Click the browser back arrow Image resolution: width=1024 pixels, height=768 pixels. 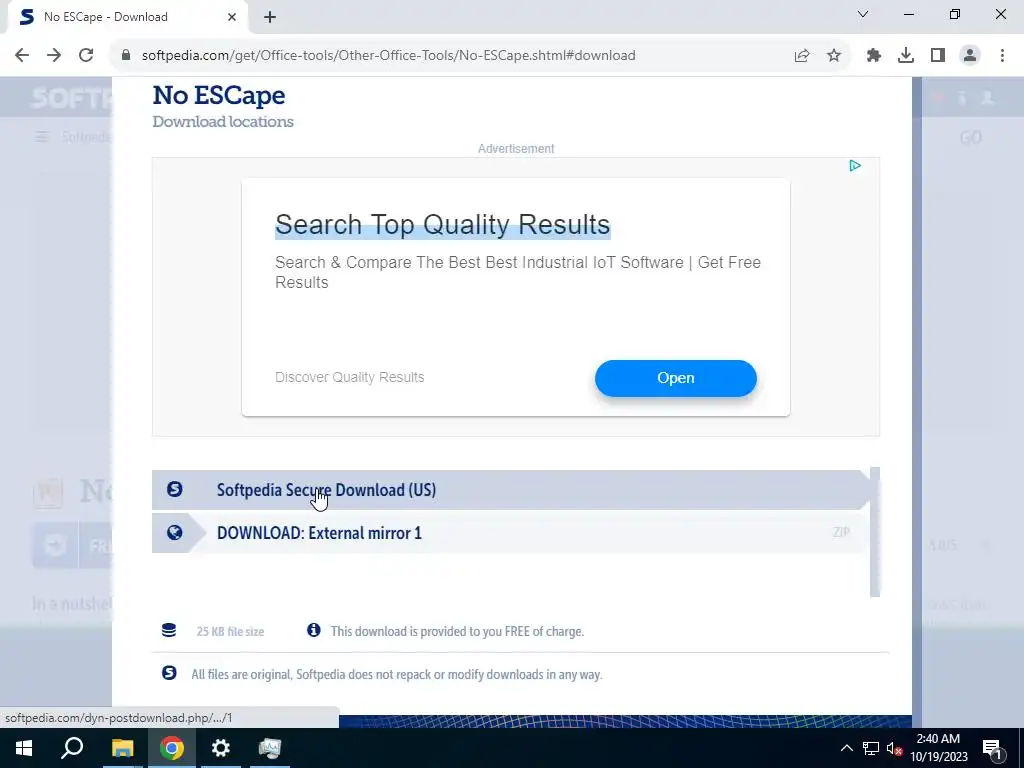22,56
